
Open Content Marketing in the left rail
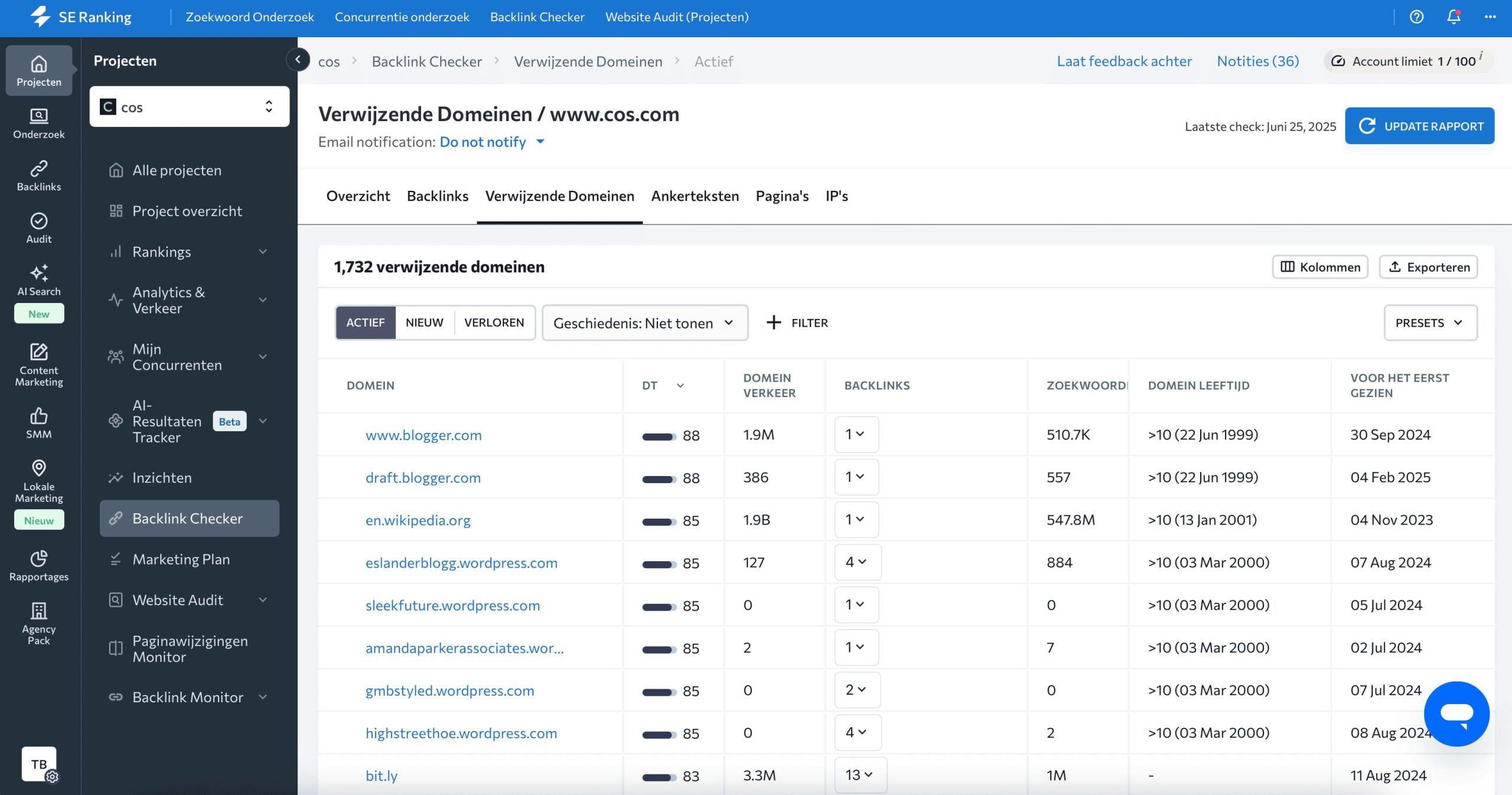pos(39,364)
